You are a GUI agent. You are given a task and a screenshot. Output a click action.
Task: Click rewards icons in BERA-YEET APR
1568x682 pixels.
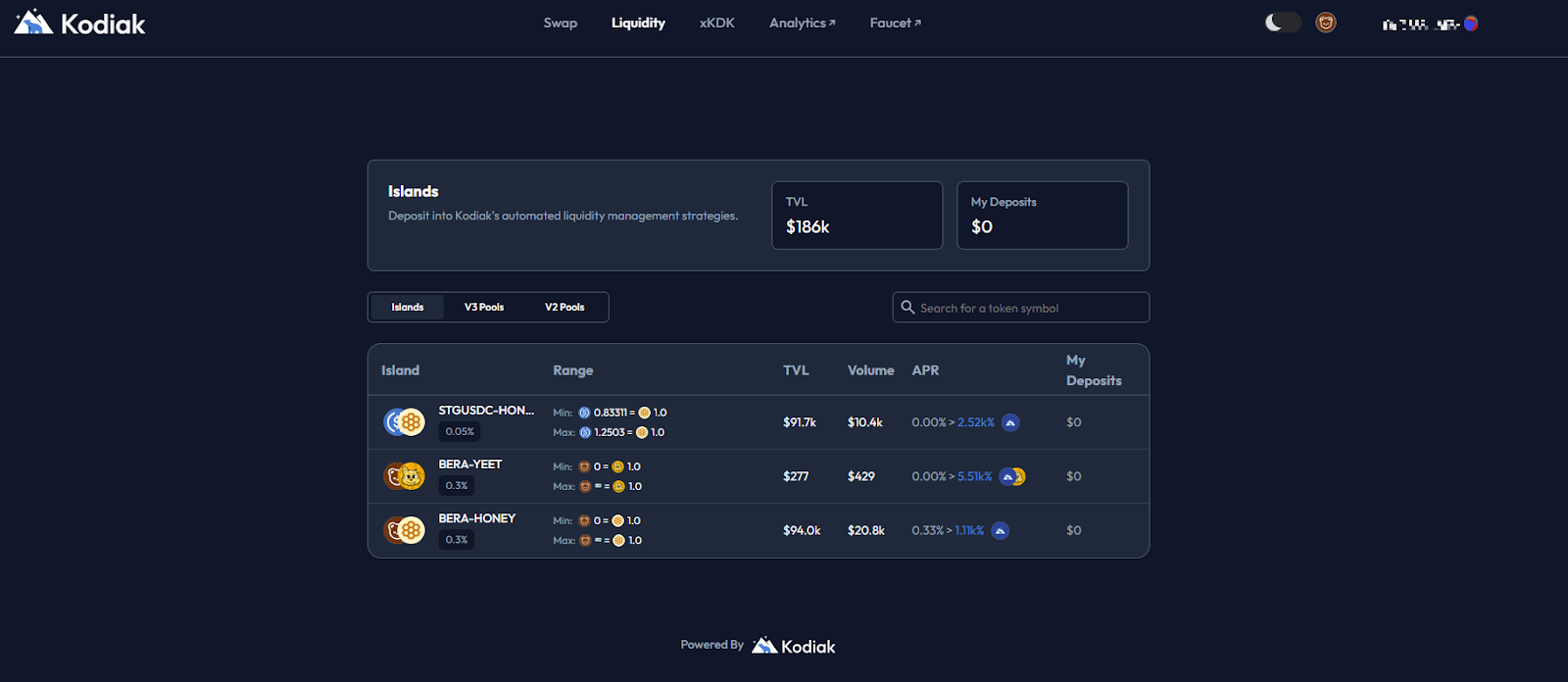point(1012,476)
